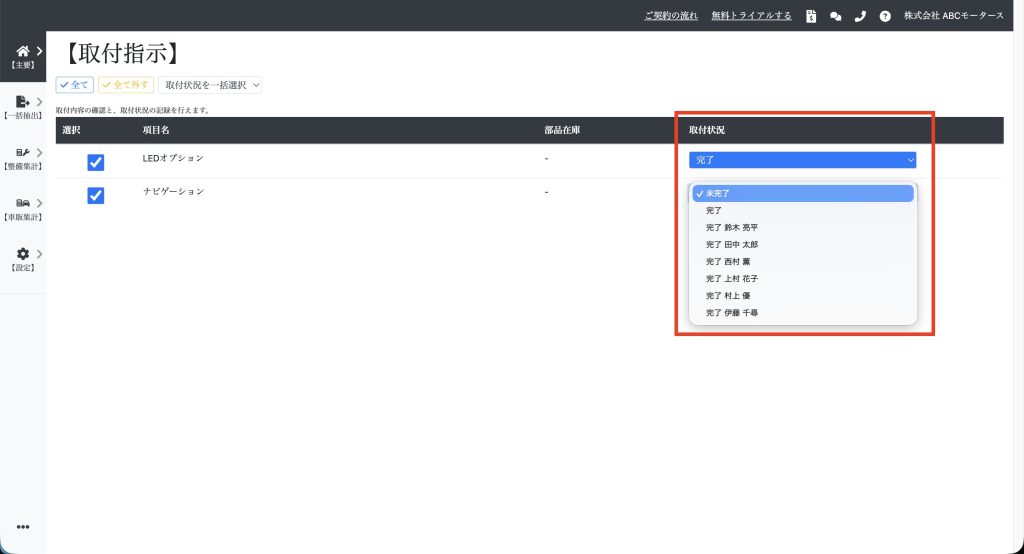This screenshot has height=554, width=1024.
Task: Uncheck the ナビゲーション checkbox
Action: [x=96, y=195]
